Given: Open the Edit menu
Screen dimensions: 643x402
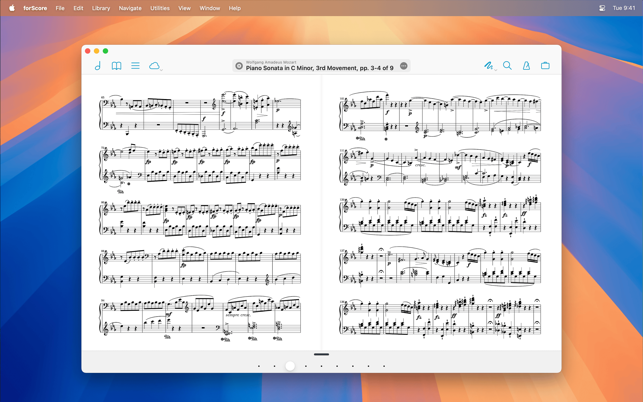Looking at the screenshot, I should [78, 8].
